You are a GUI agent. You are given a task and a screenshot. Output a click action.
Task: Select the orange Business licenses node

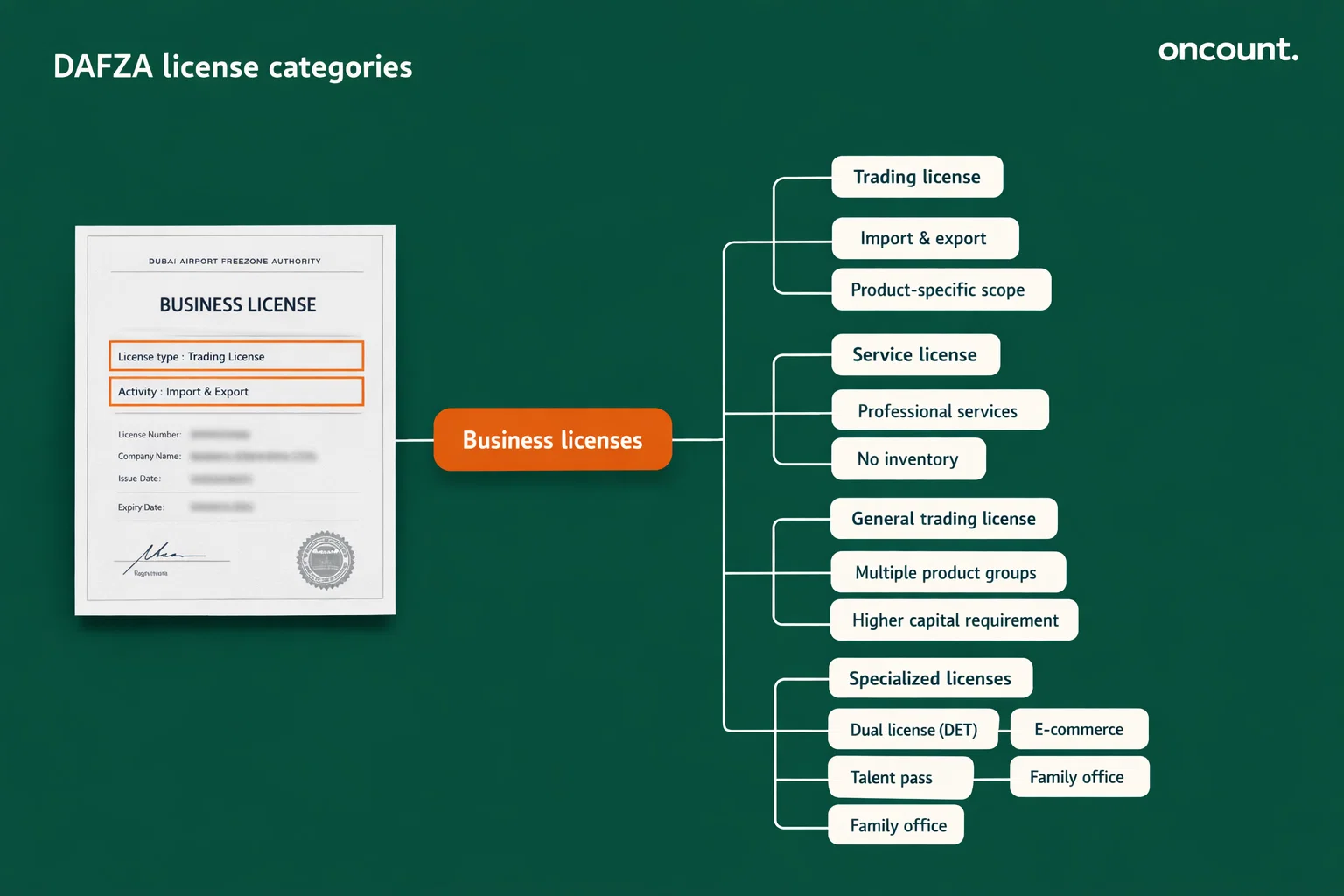[551, 439]
